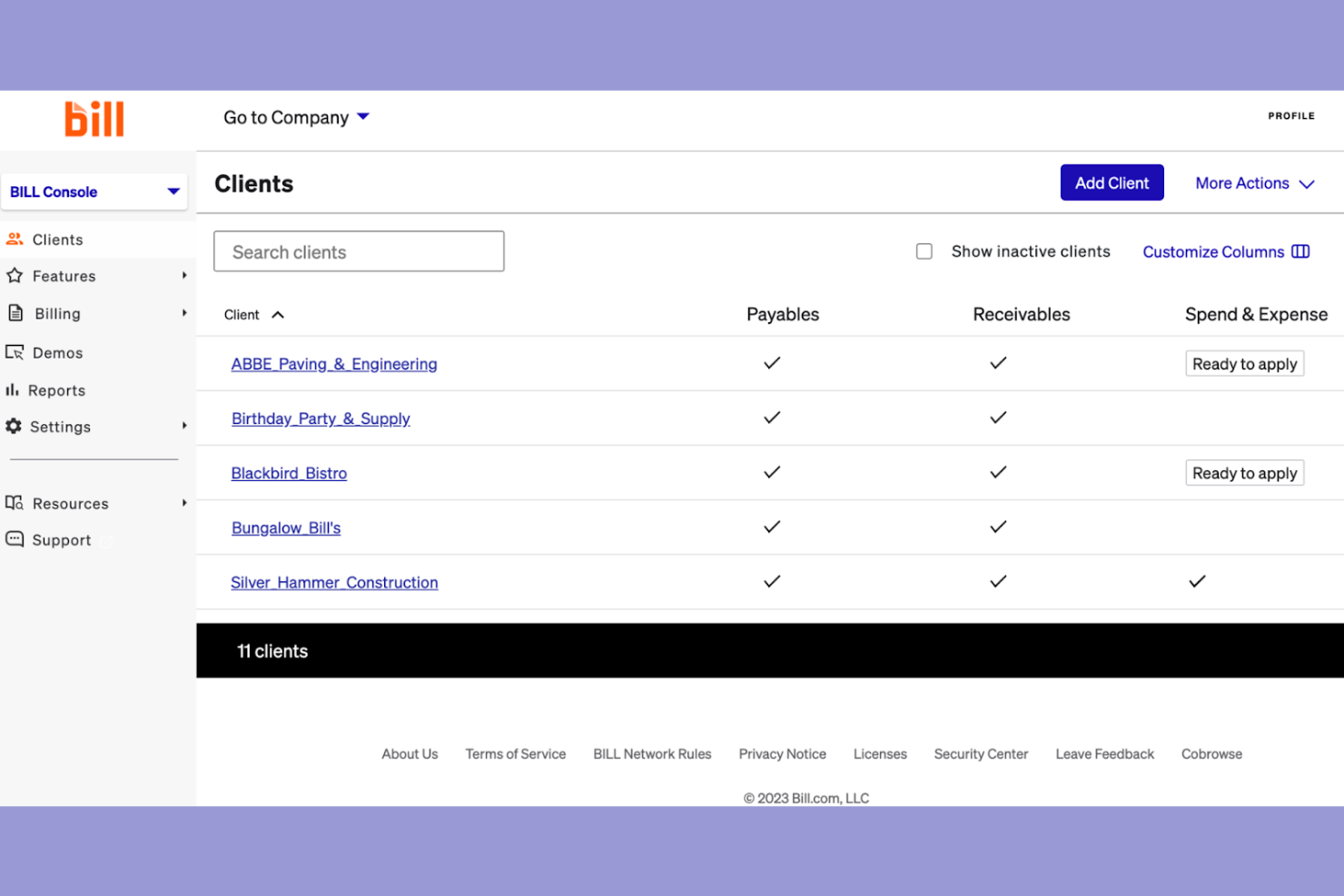The width and height of the screenshot is (1344, 896).
Task: Click Payables checkmark for Bungalow Bill's
Action: (772, 527)
